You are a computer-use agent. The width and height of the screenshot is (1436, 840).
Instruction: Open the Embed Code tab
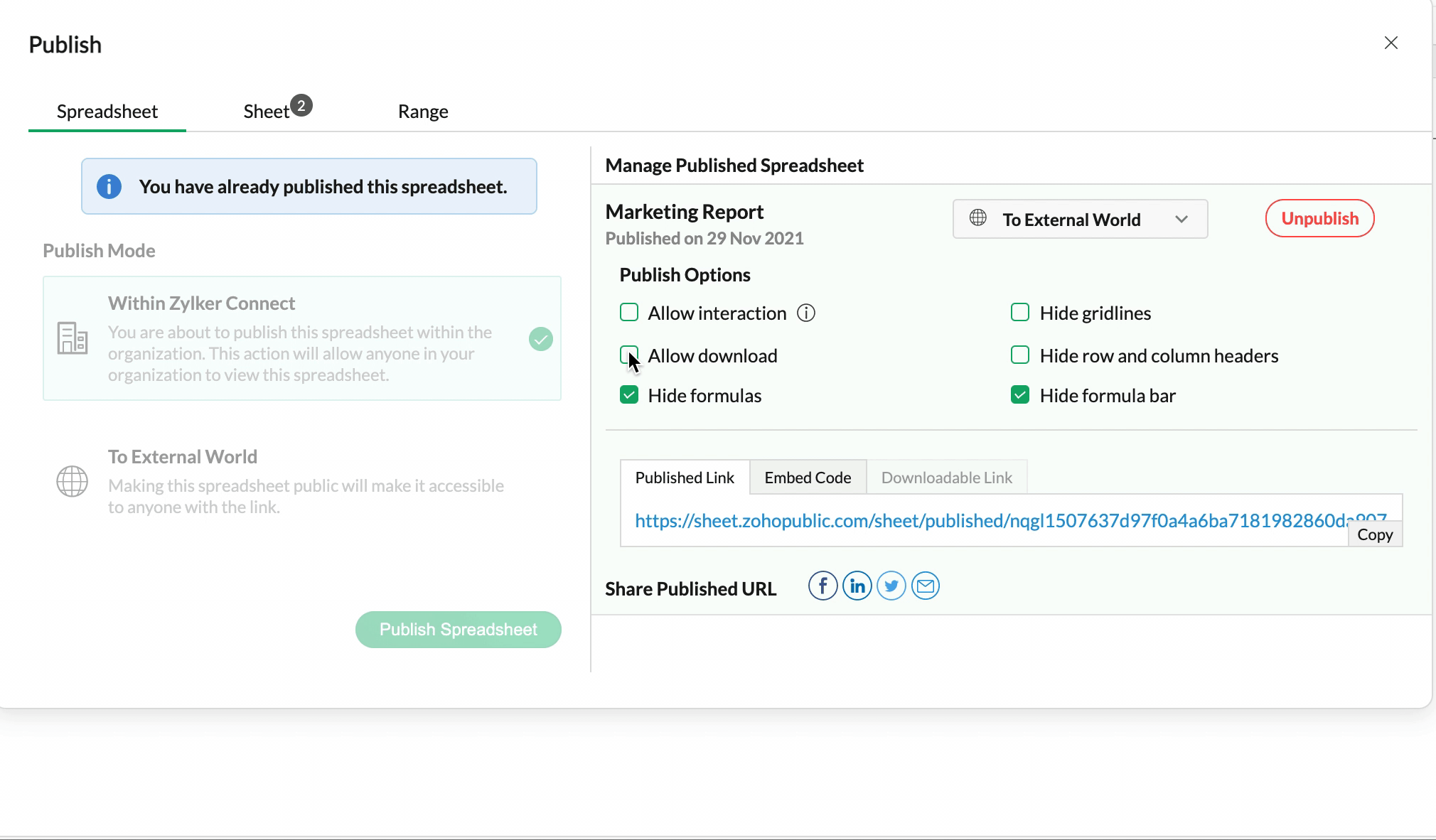[x=808, y=478]
